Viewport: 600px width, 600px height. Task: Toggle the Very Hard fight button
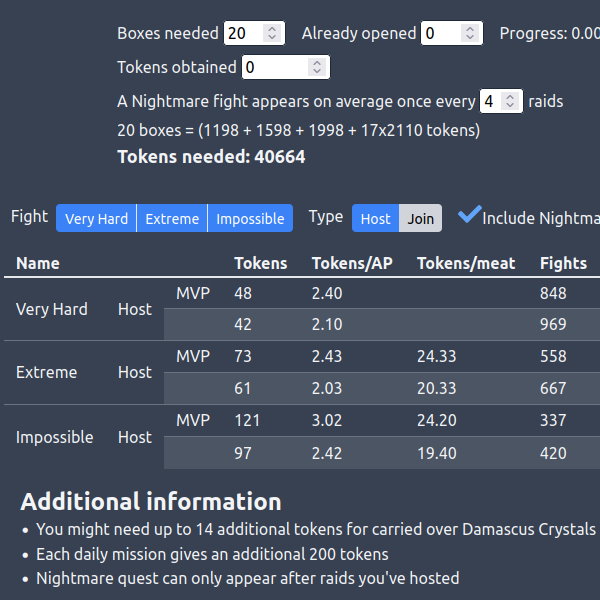tap(96, 219)
